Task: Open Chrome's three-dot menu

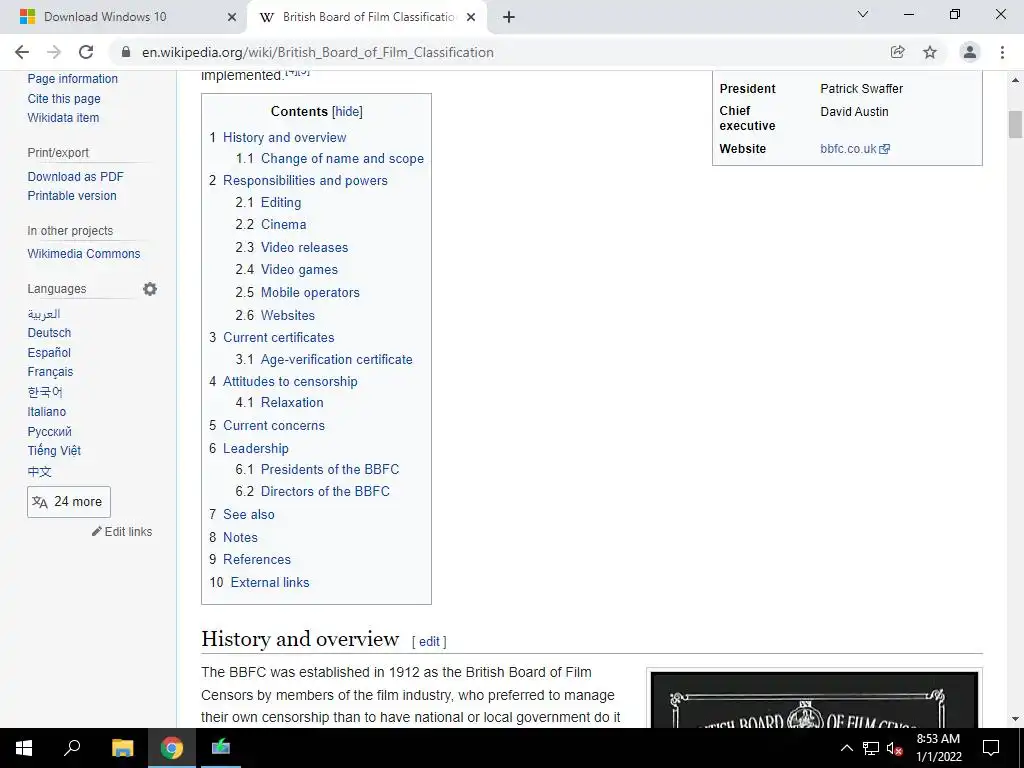Action: [1002, 52]
